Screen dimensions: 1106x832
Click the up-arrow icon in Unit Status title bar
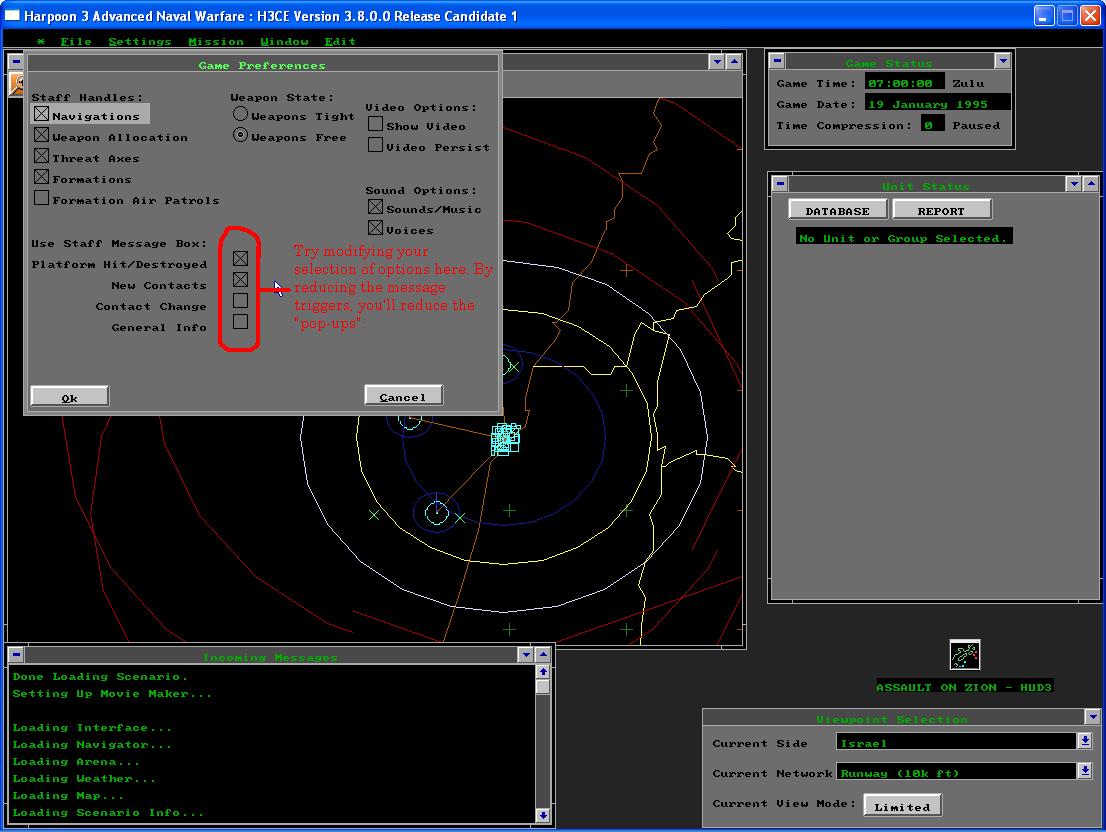coord(1091,184)
